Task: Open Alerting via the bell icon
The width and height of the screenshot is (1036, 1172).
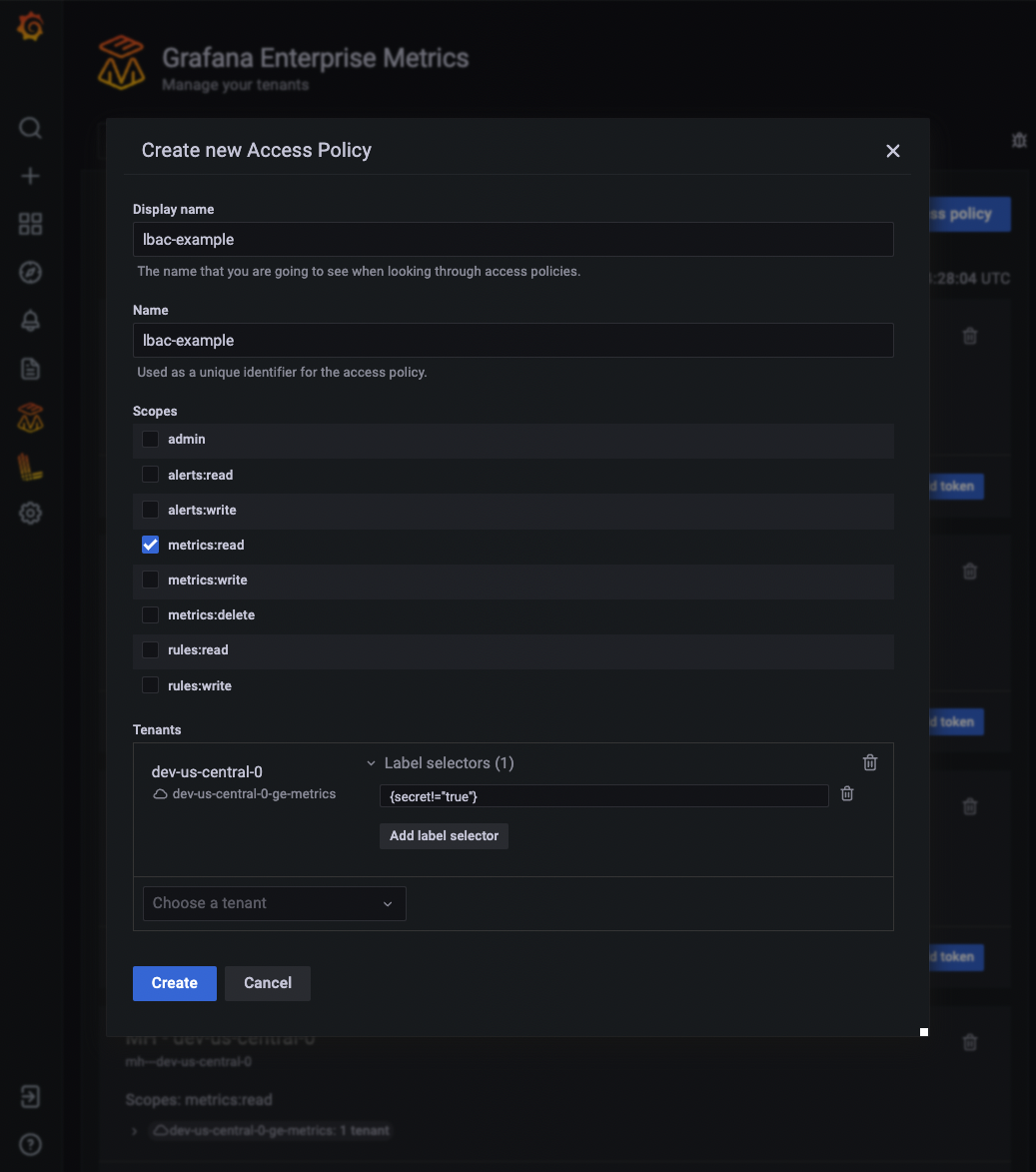Action: tap(30, 321)
